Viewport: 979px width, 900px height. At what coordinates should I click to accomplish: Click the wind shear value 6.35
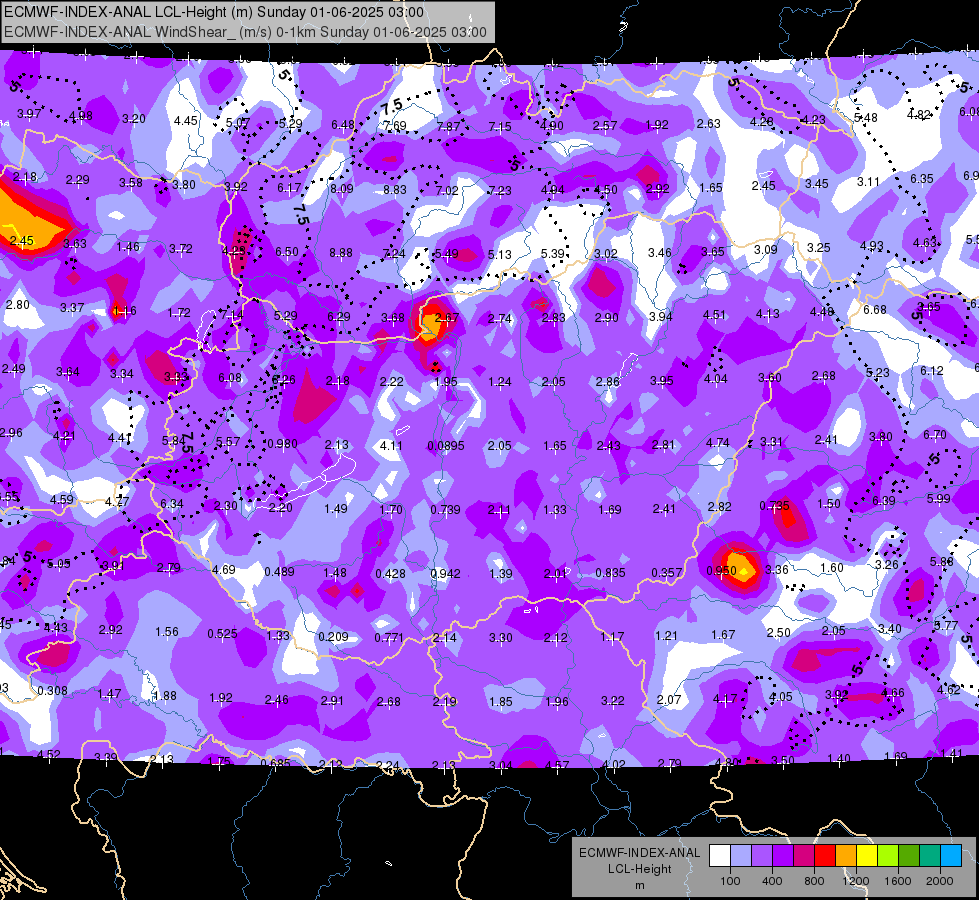922,179
